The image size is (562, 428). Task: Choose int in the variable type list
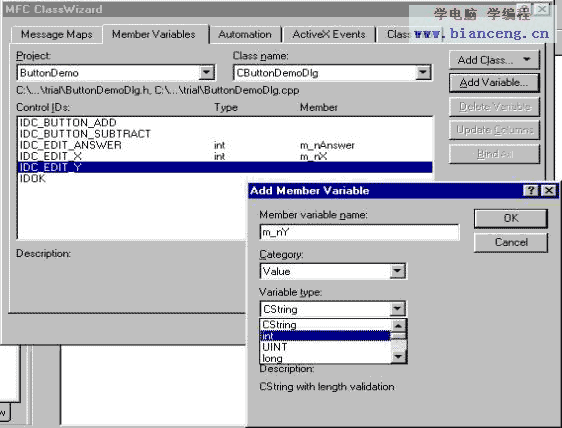pos(325,336)
